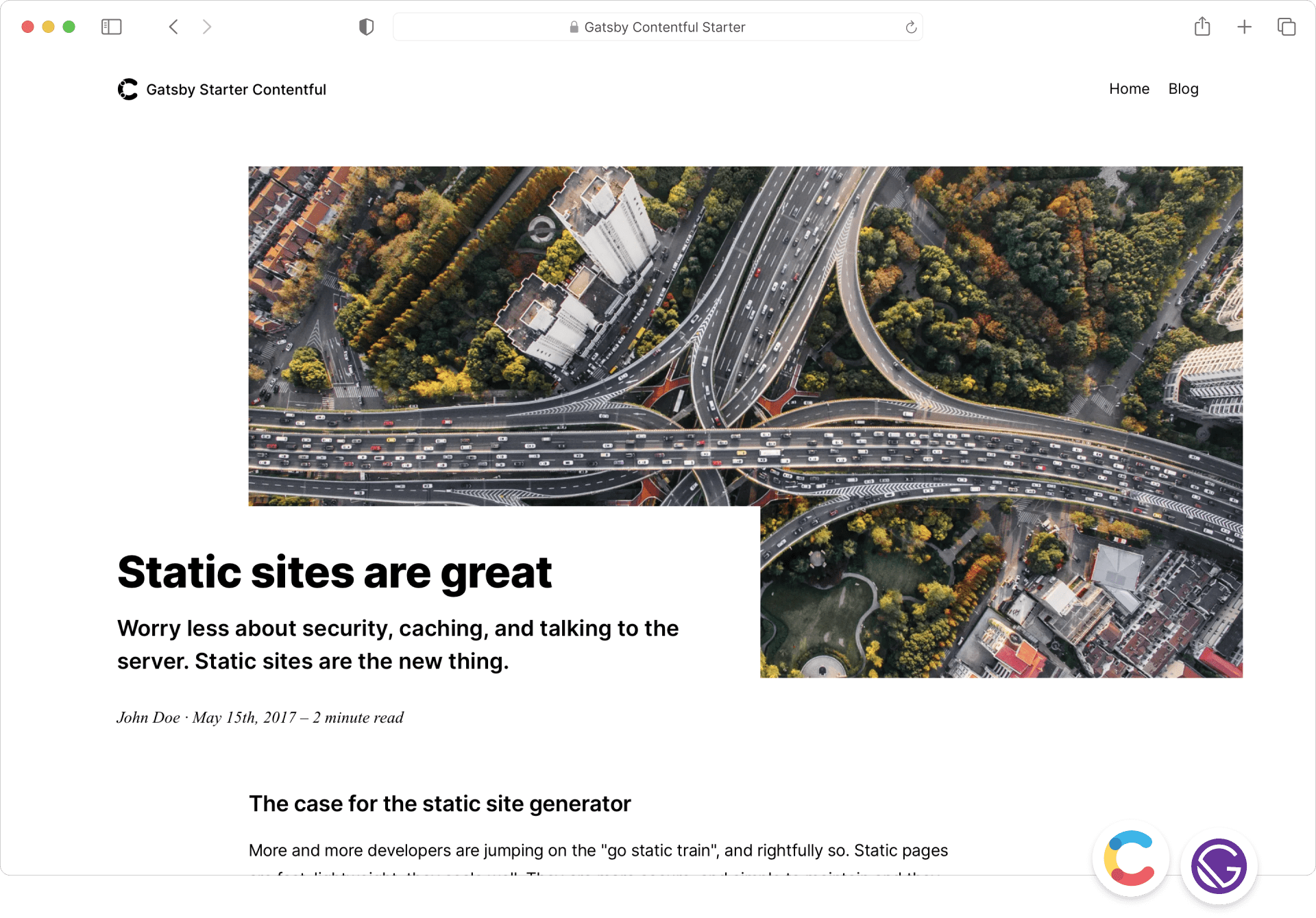The width and height of the screenshot is (1316, 918).
Task: Open the Home navigation link
Action: coord(1129,89)
